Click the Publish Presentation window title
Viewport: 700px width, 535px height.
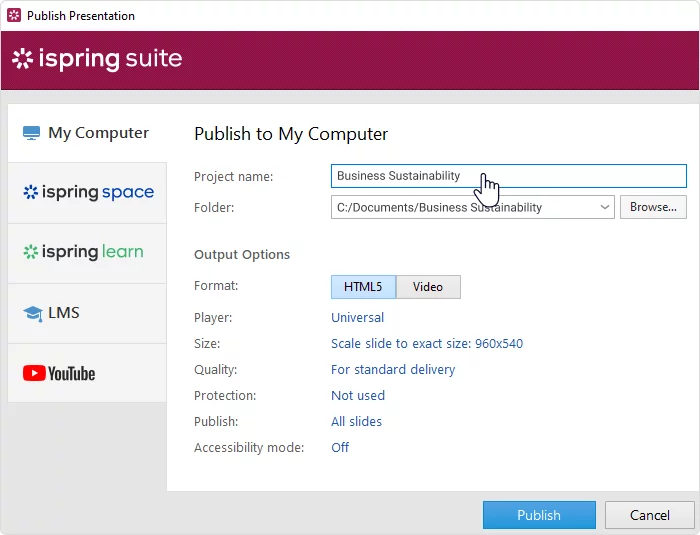[81, 16]
